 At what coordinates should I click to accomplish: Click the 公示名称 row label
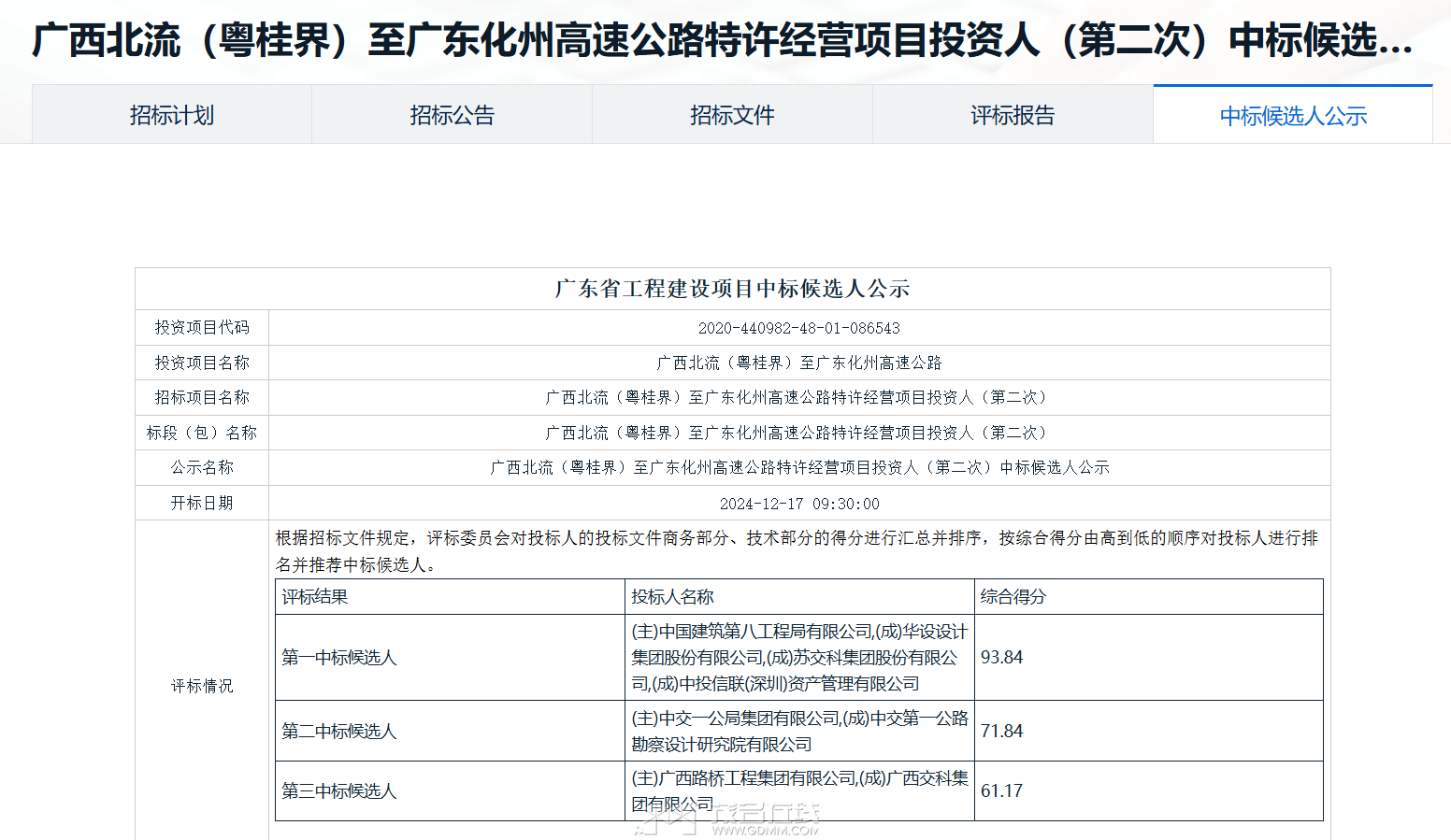coord(202,467)
